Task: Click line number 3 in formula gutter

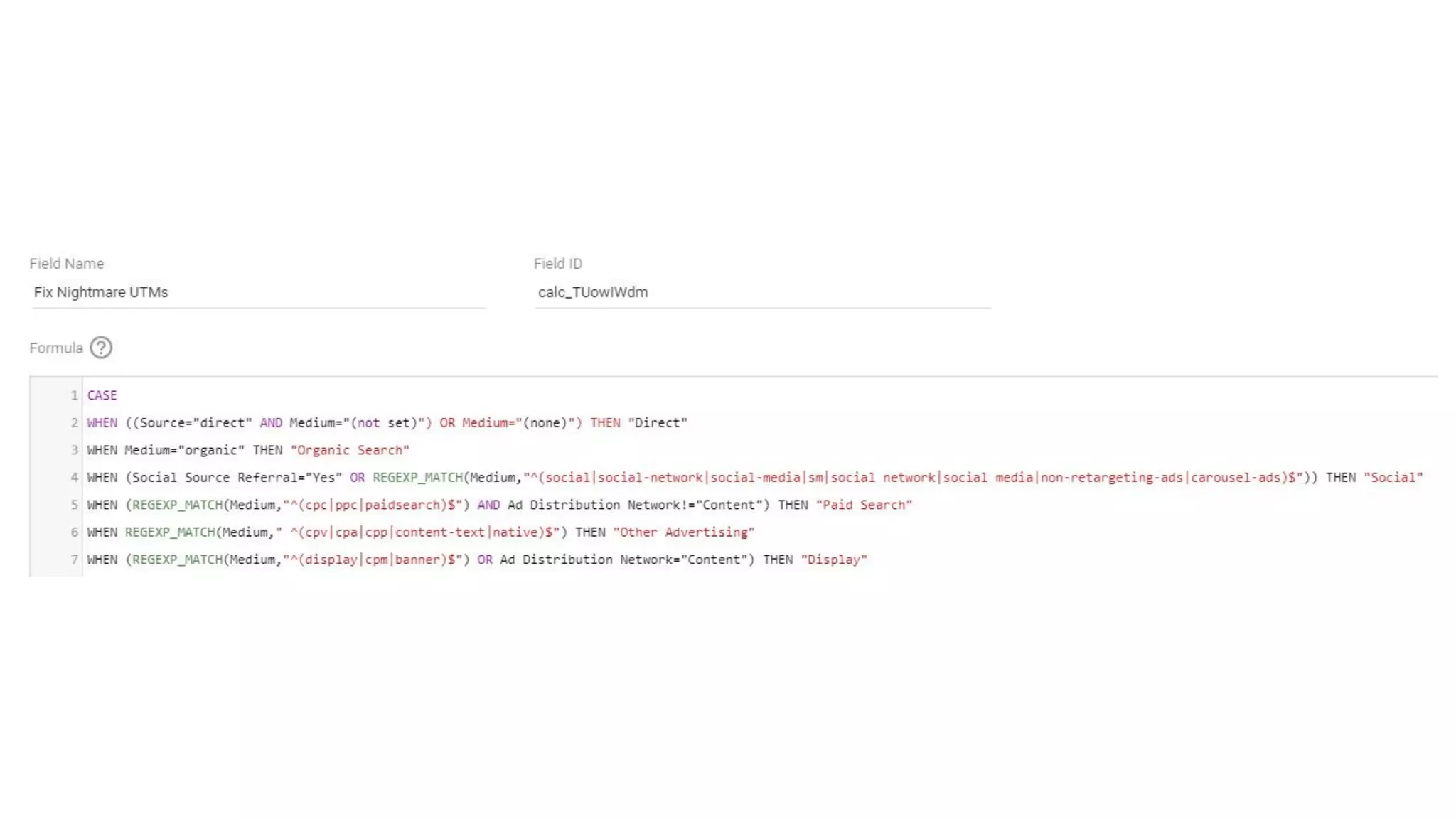Action: click(74, 450)
